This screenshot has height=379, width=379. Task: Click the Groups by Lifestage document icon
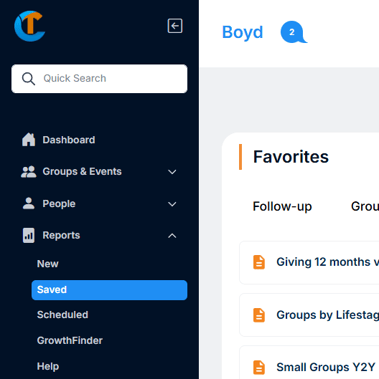coord(259,315)
